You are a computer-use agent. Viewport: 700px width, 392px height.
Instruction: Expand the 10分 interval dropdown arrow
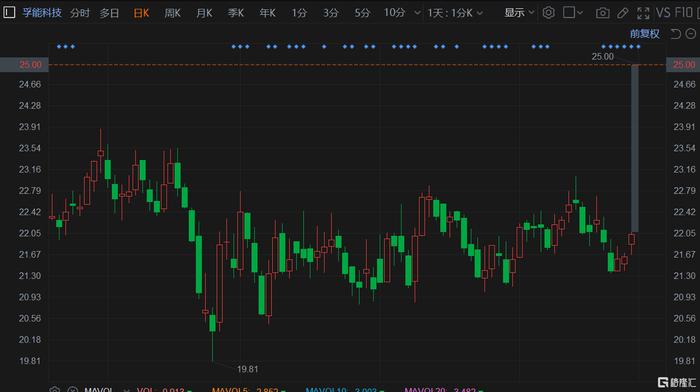(417, 13)
